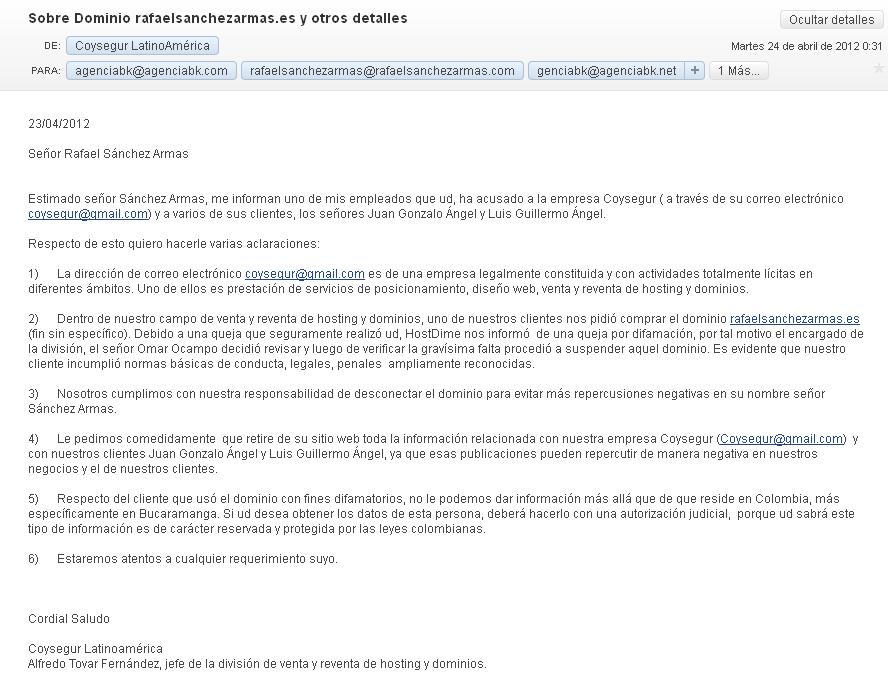The height and width of the screenshot is (693, 888).
Task: Select the agenciabk@agenciabk.com recipient chip
Action: click(x=151, y=71)
